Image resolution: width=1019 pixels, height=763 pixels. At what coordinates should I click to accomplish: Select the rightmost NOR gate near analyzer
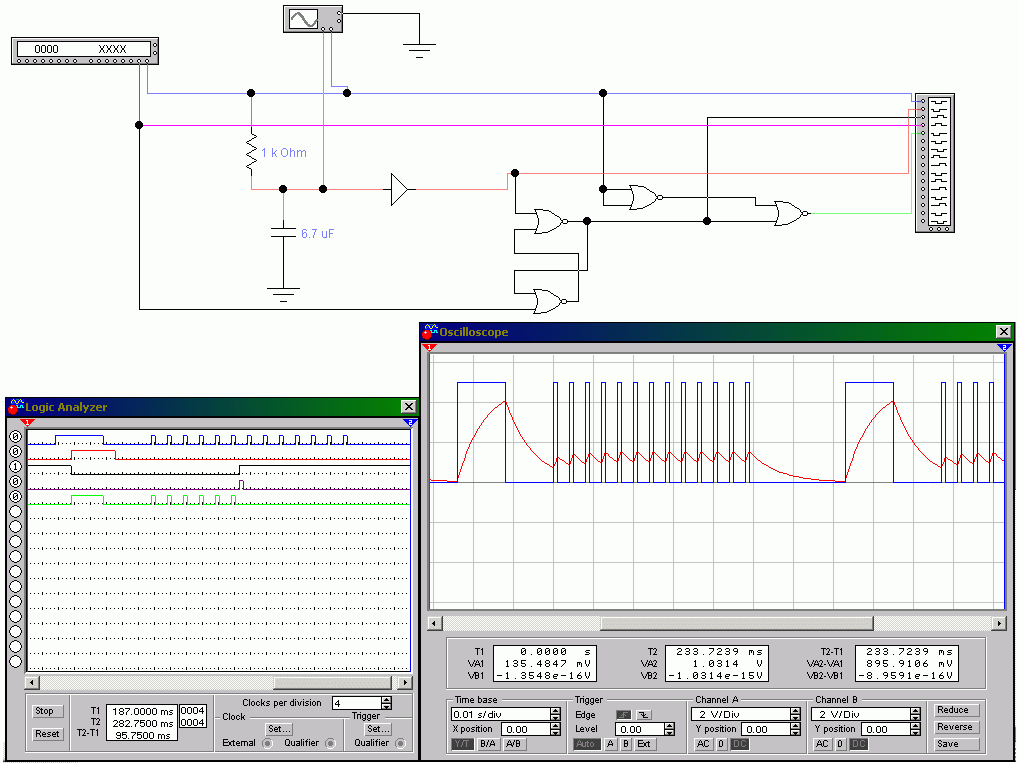coord(789,213)
